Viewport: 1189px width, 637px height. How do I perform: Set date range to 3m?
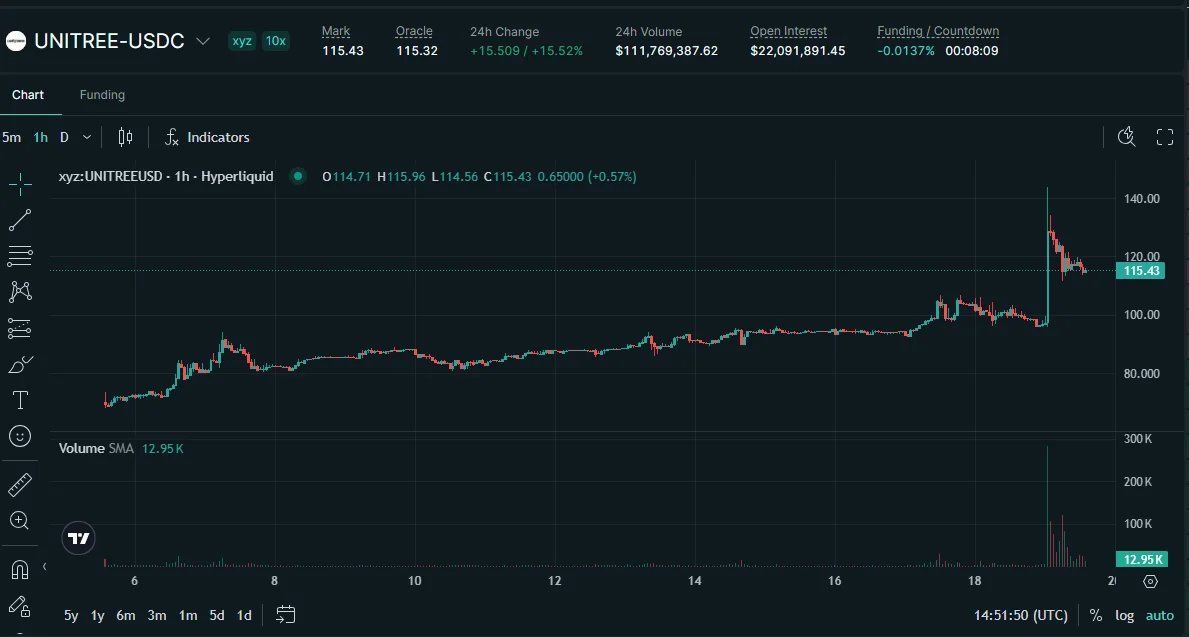click(157, 615)
